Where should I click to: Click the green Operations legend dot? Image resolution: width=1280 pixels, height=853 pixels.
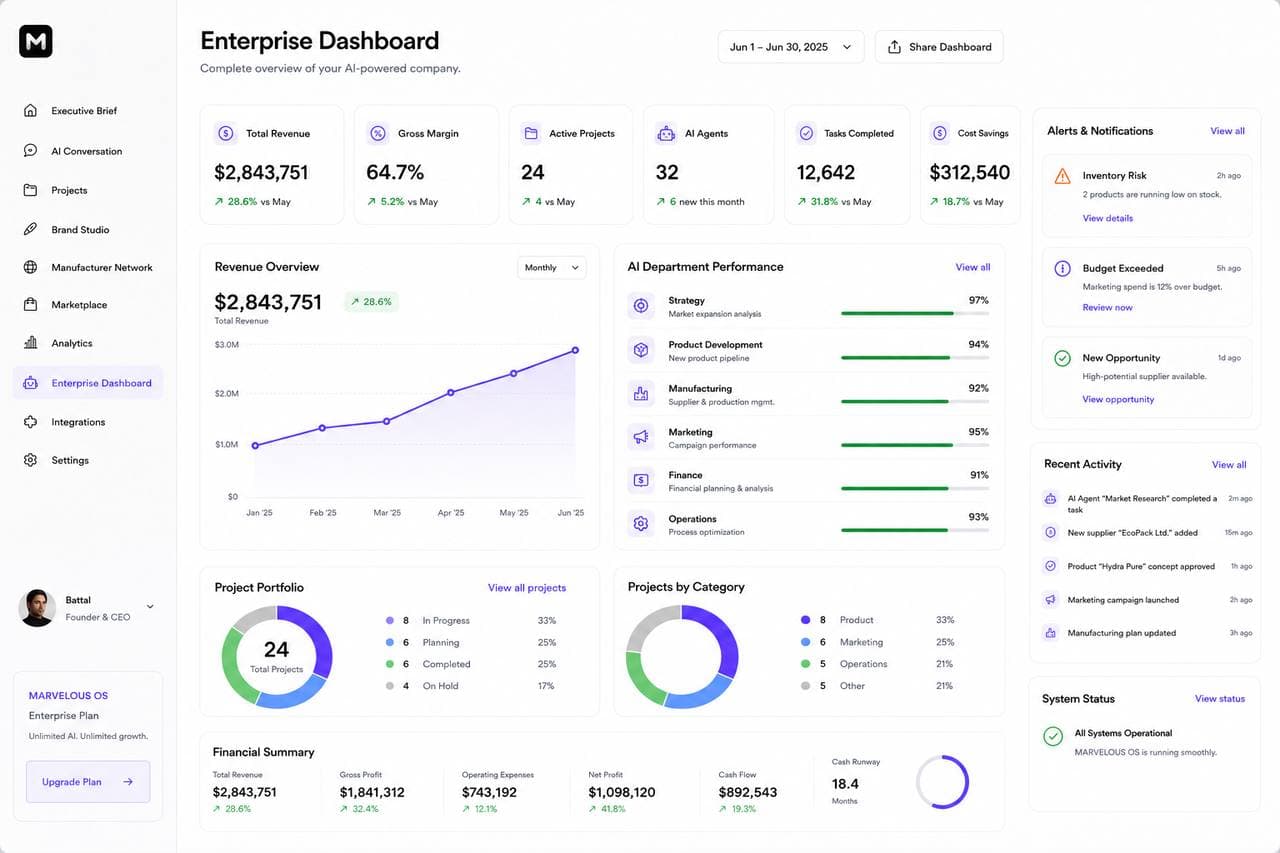(805, 664)
